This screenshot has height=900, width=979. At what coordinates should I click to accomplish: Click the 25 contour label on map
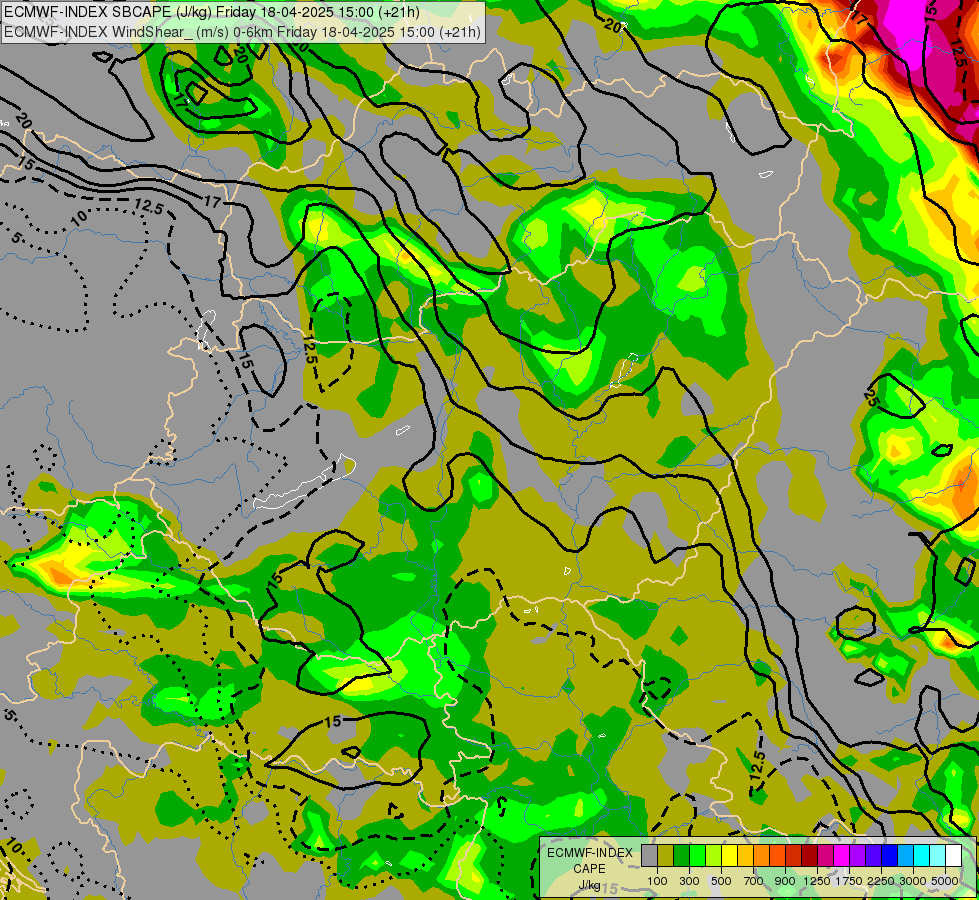coord(872,396)
